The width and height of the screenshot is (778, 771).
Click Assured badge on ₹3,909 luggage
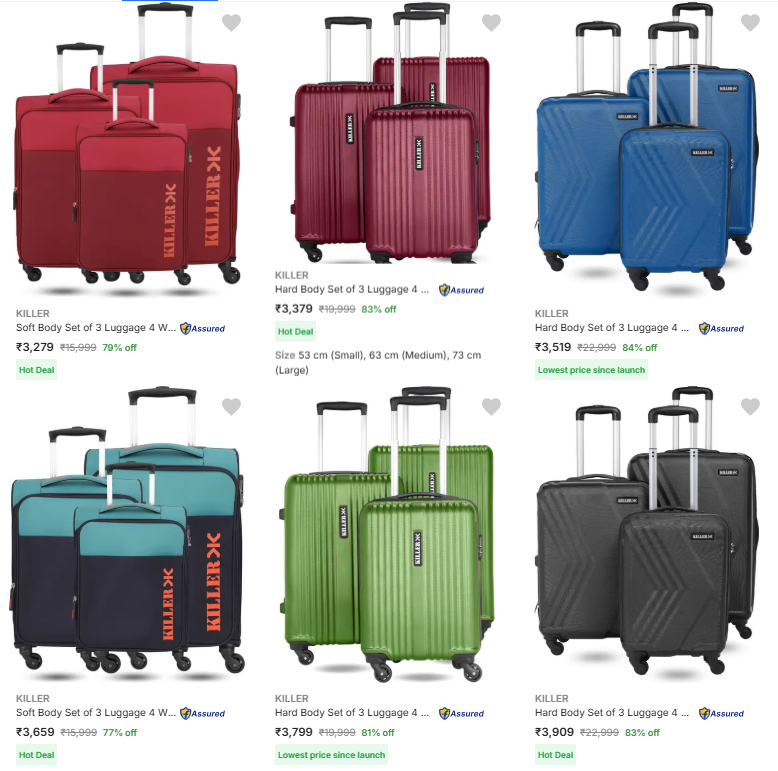click(x=721, y=713)
